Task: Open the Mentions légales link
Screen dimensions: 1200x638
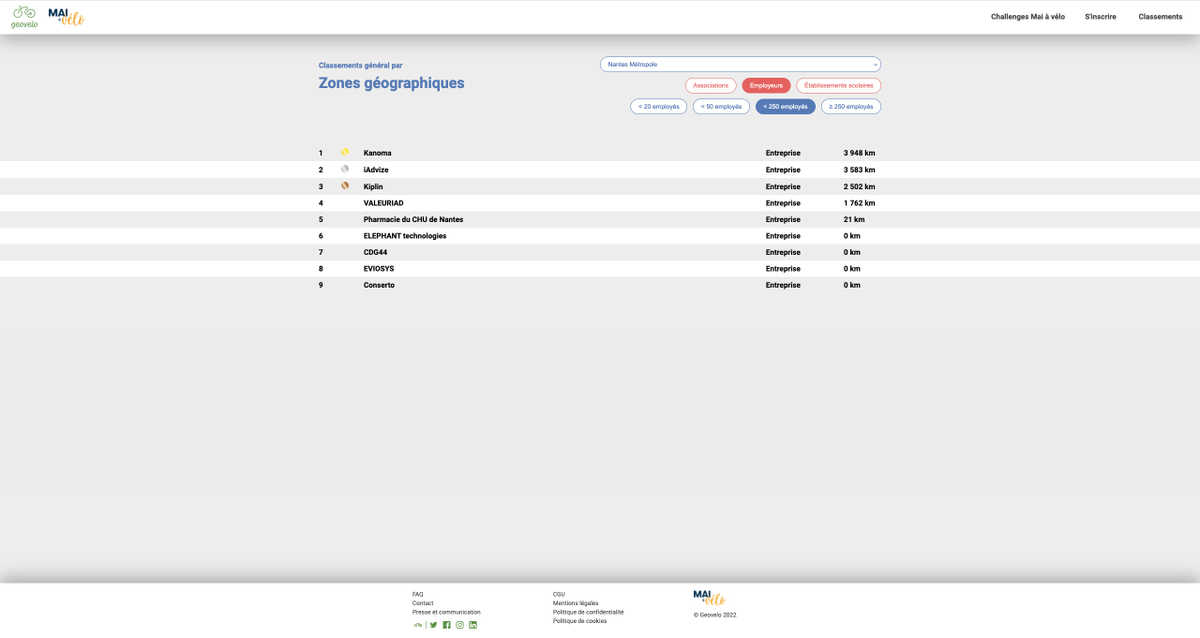Action: point(576,603)
